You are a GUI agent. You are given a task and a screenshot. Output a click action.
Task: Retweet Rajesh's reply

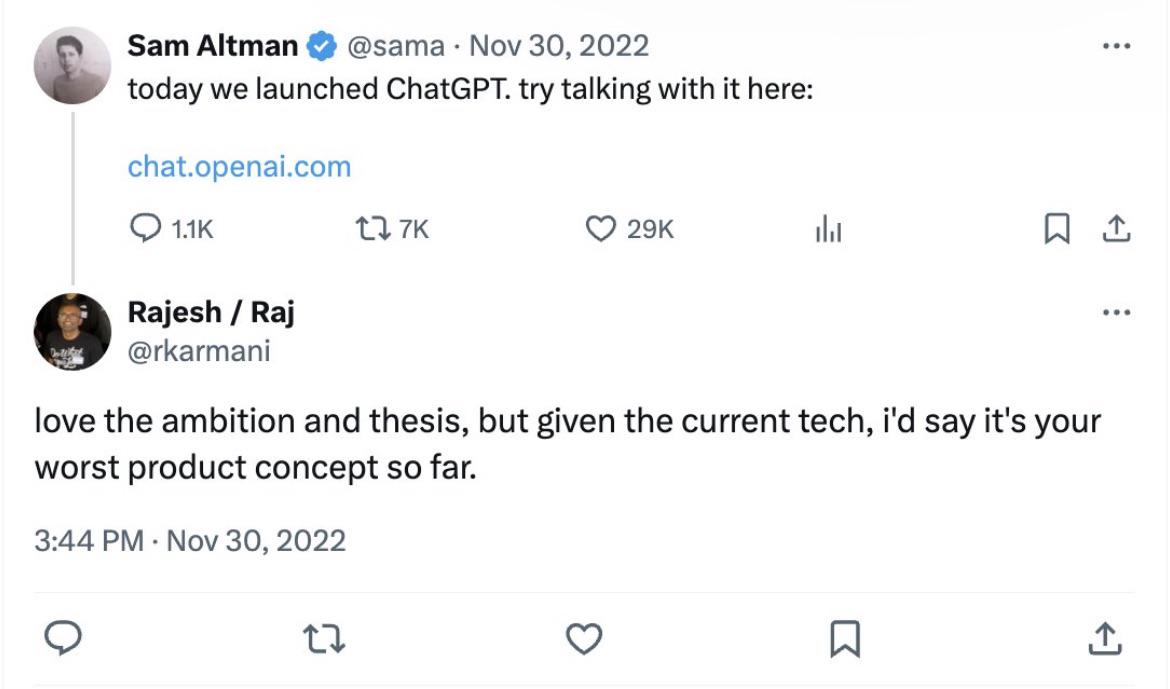coord(325,638)
